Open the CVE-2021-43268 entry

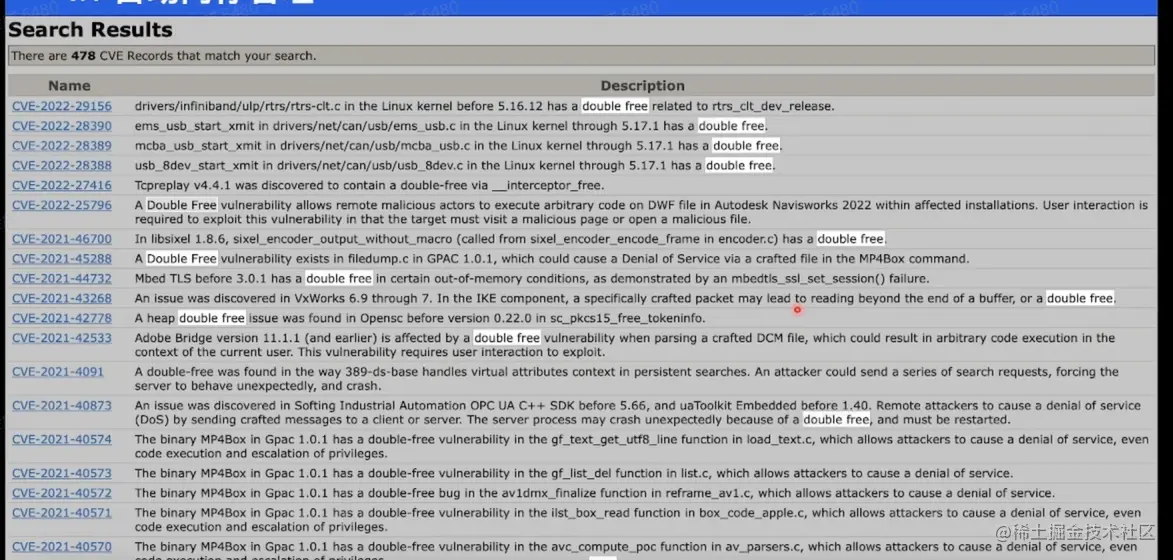click(61, 298)
